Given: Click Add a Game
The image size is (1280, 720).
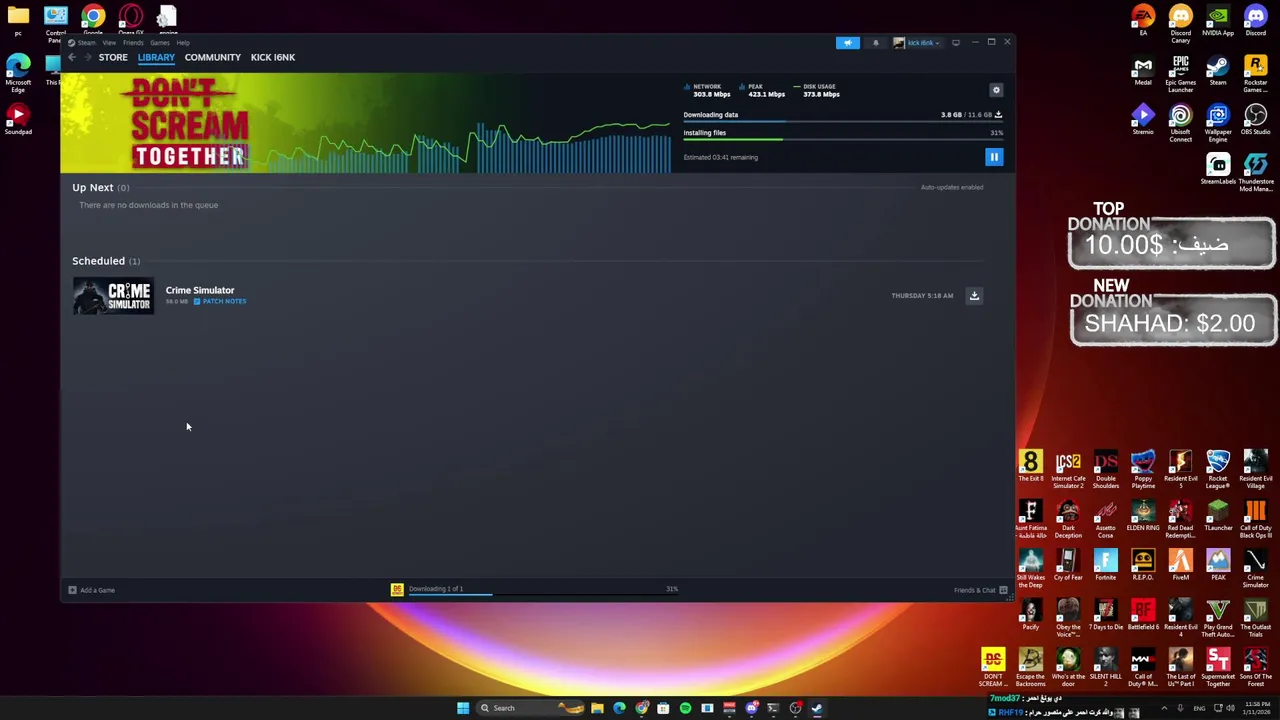Looking at the screenshot, I should tap(92, 590).
